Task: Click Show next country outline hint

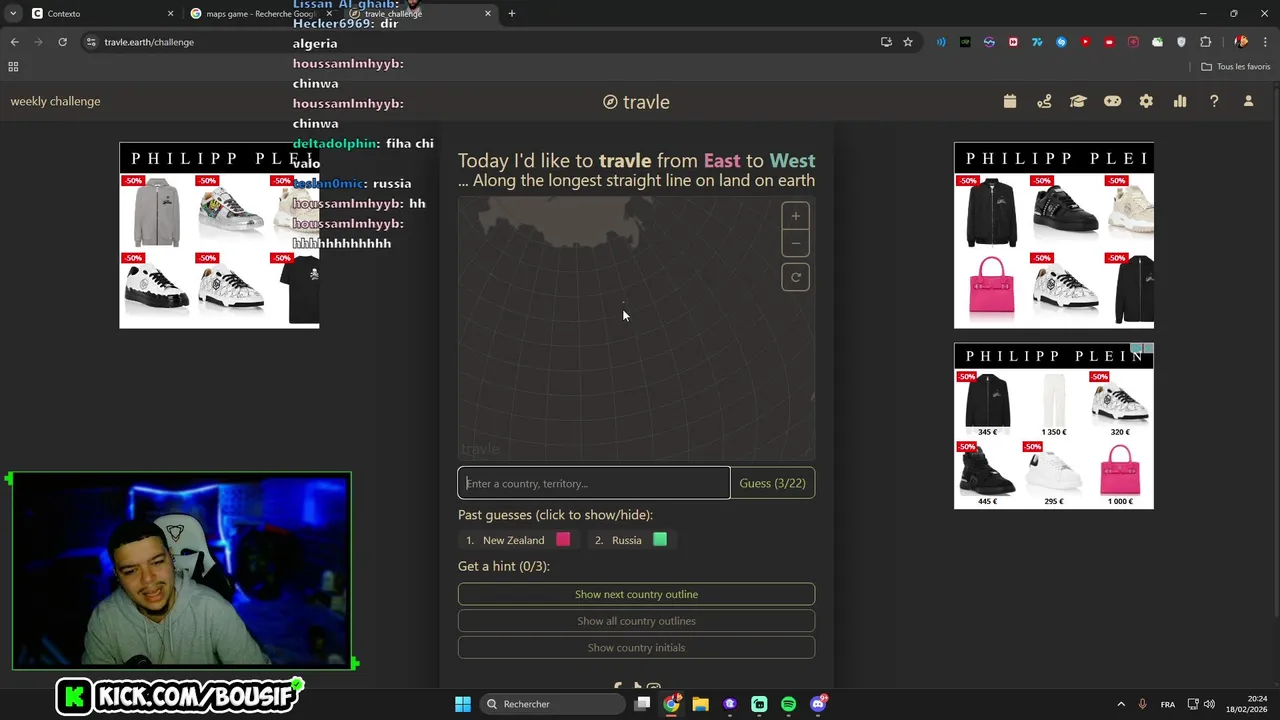Action: (636, 594)
